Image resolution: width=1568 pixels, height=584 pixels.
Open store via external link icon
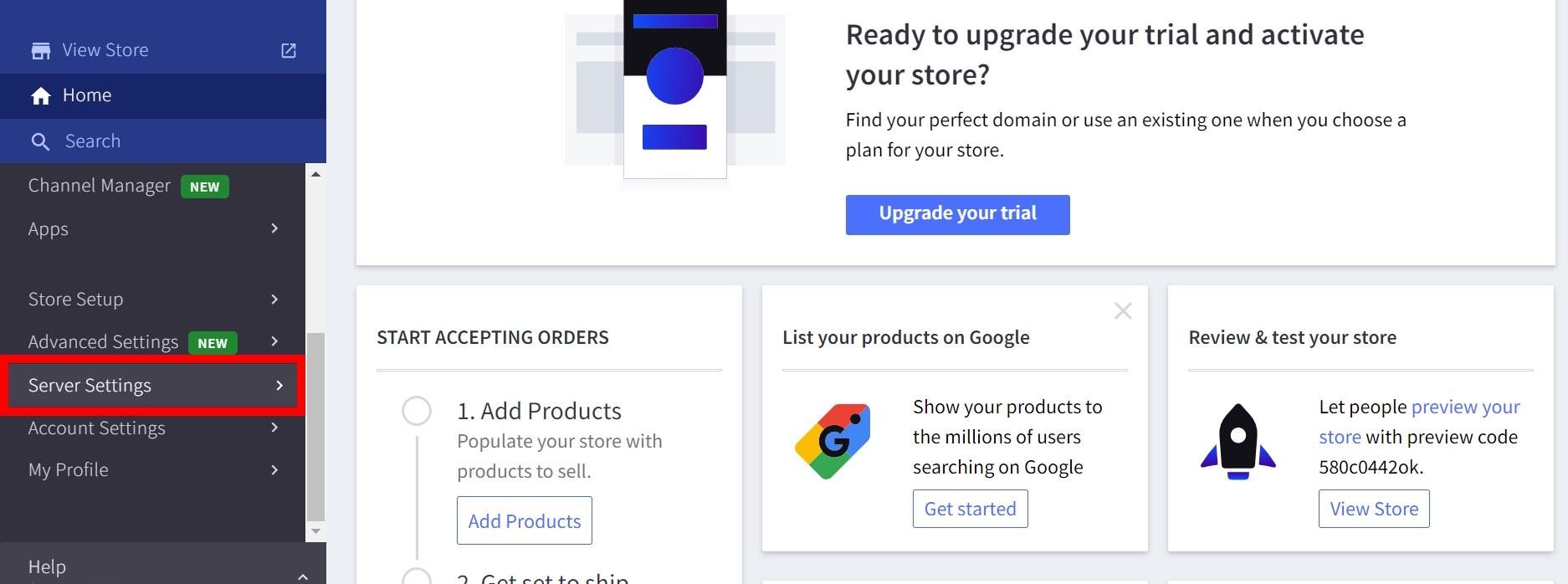289,51
